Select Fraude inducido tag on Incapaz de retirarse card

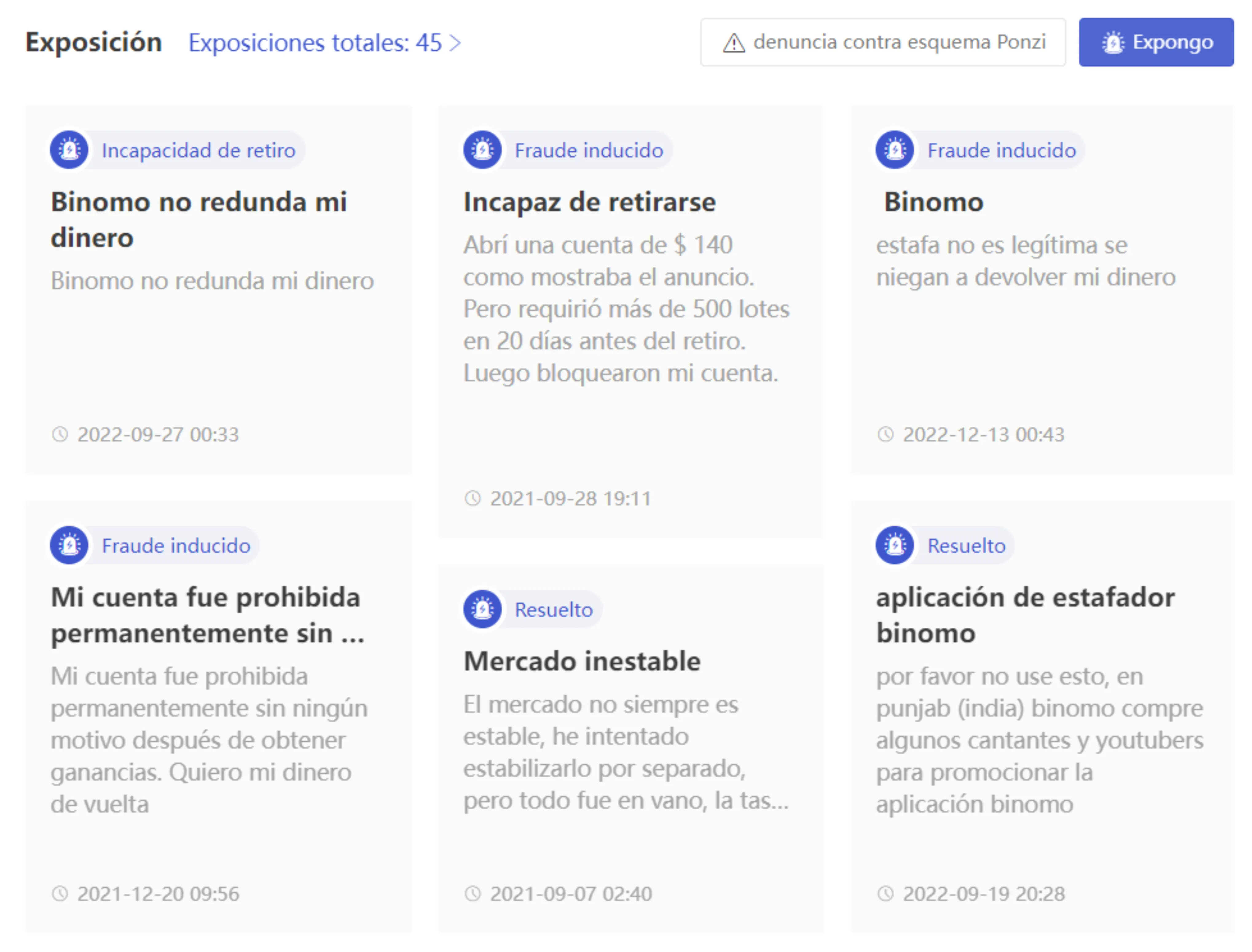[x=588, y=150]
